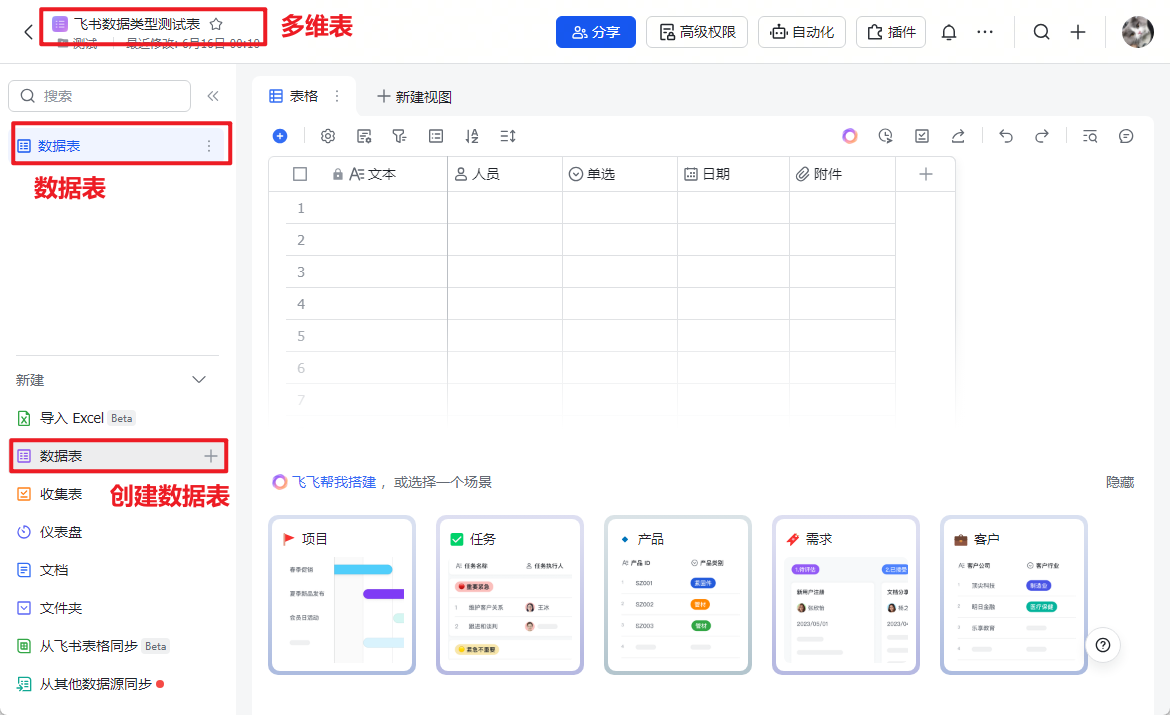Click the top-right plus create icon
The image size is (1170, 715).
(1077, 32)
